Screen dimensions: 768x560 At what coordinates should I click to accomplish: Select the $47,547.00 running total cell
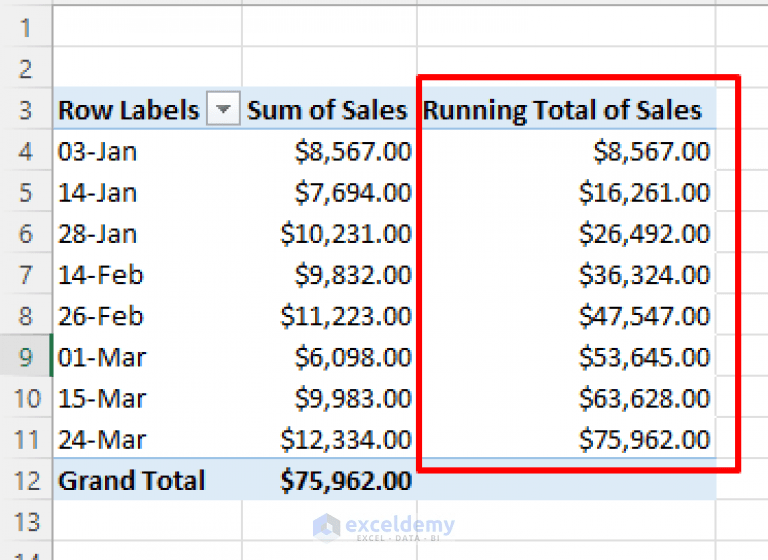pos(566,315)
